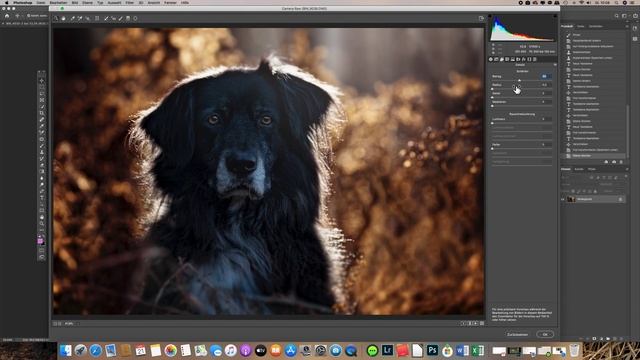Open the Lens Corrections panel icon
640x360 pixels.
[x=518, y=59]
